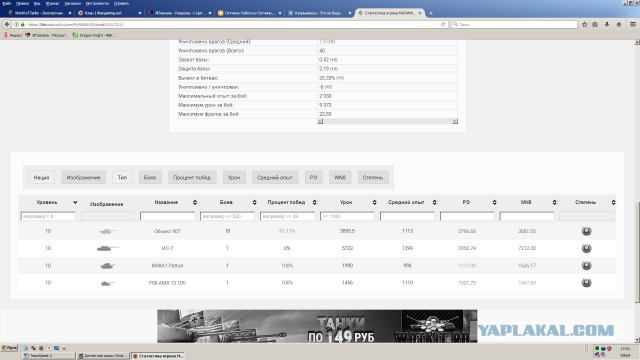Click the page vertical scrollbar
This screenshot has height=360, width=640.
[x=637, y=191]
